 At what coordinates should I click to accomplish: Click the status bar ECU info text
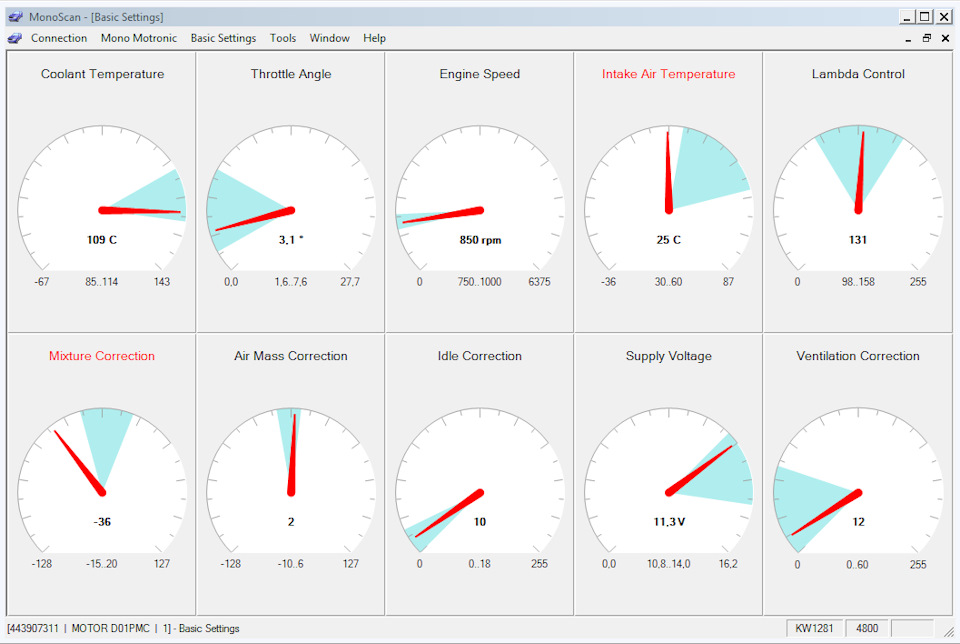(x=123, y=629)
